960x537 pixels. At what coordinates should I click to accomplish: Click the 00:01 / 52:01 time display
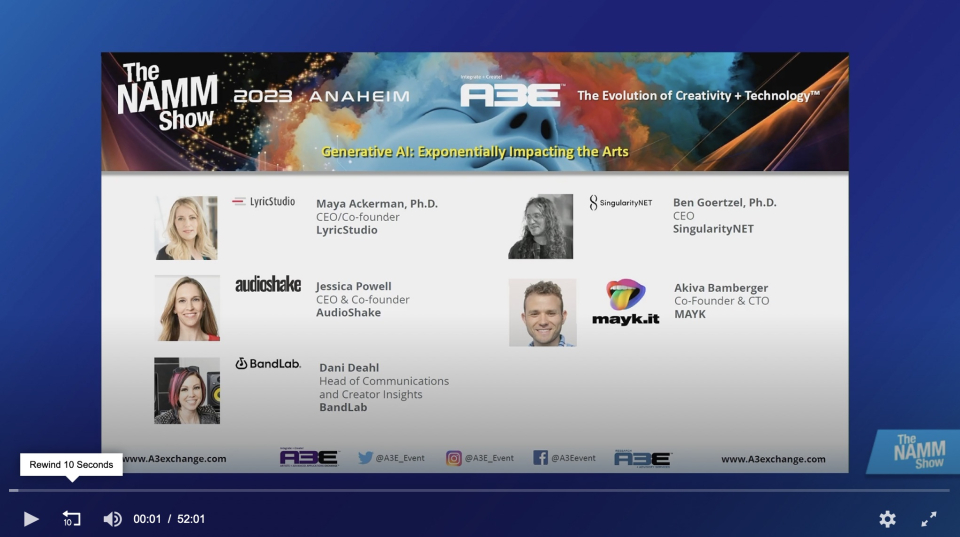(169, 519)
